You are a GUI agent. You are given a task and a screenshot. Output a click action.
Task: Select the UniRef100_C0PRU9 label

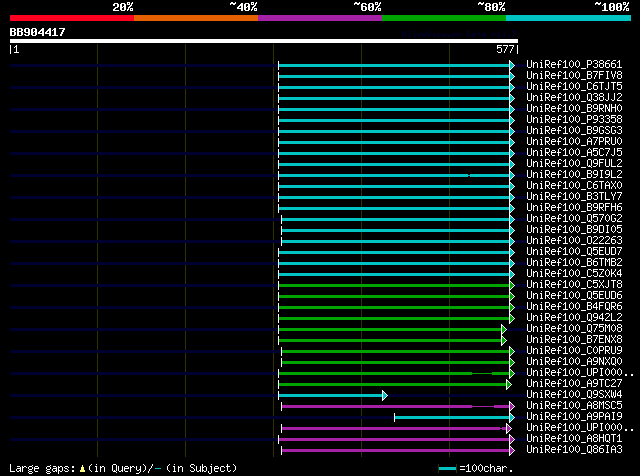coord(574,351)
